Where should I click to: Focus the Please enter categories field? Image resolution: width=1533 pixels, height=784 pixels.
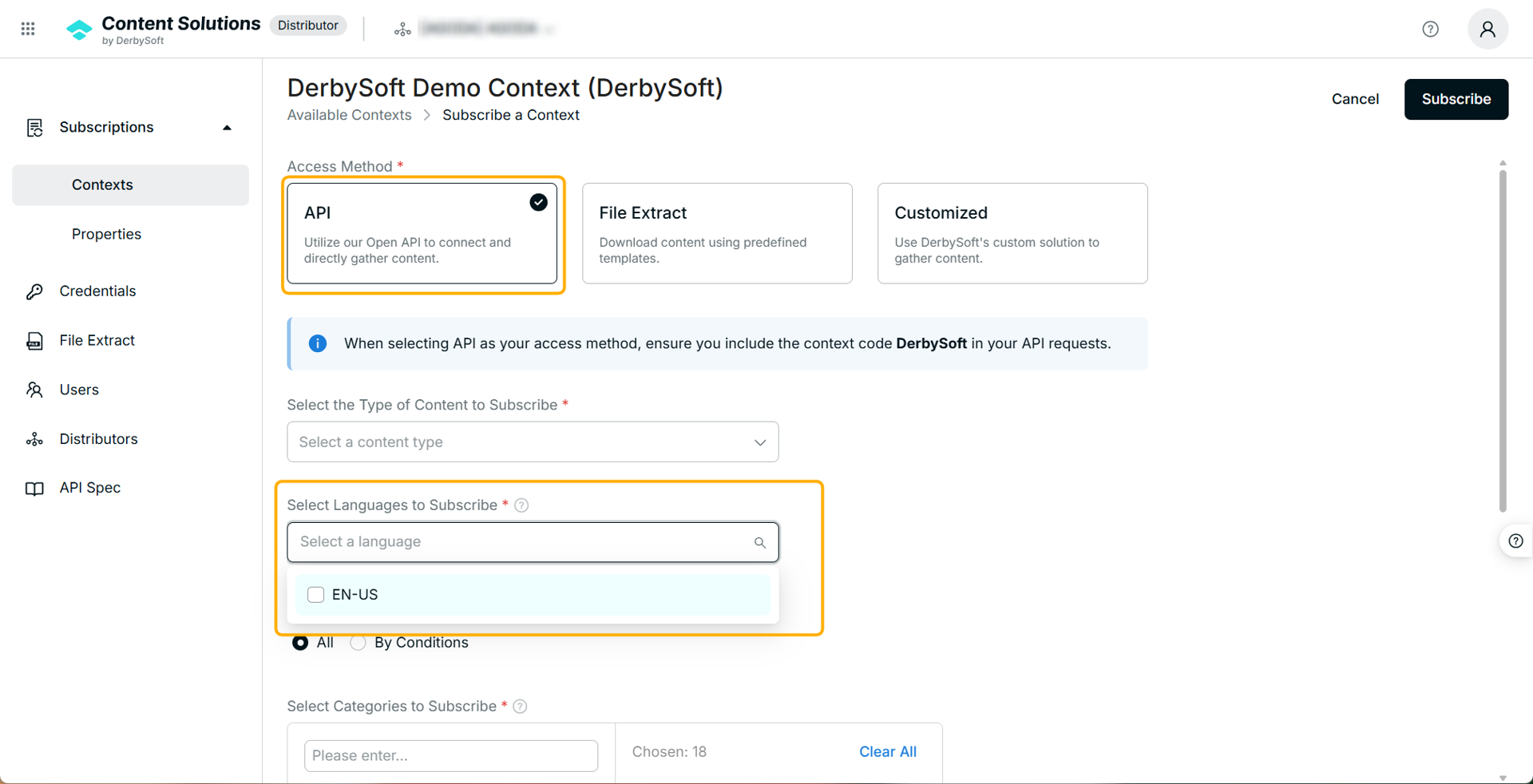[x=451, y=755]
